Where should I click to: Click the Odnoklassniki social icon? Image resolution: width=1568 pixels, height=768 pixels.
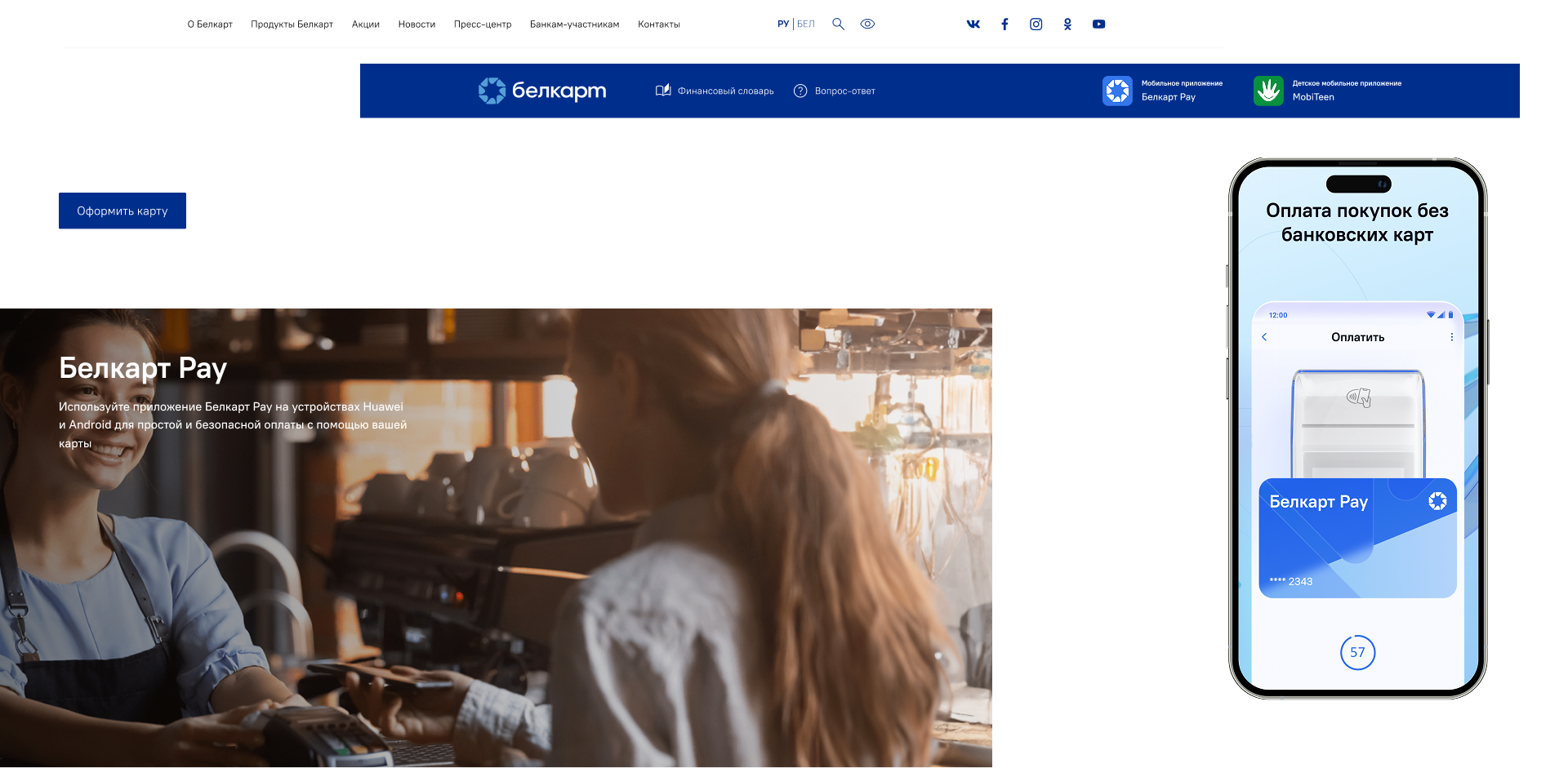[1067, 24]
